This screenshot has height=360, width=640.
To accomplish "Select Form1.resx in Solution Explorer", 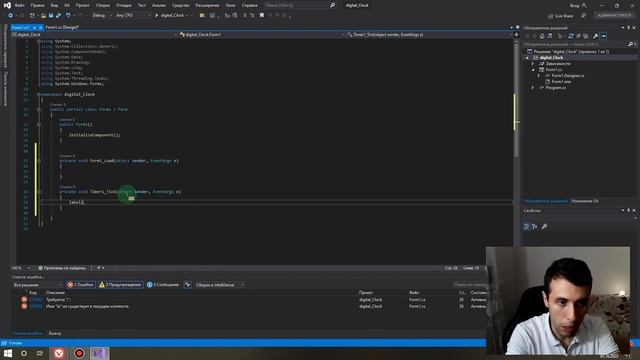I will coord(561,82).
